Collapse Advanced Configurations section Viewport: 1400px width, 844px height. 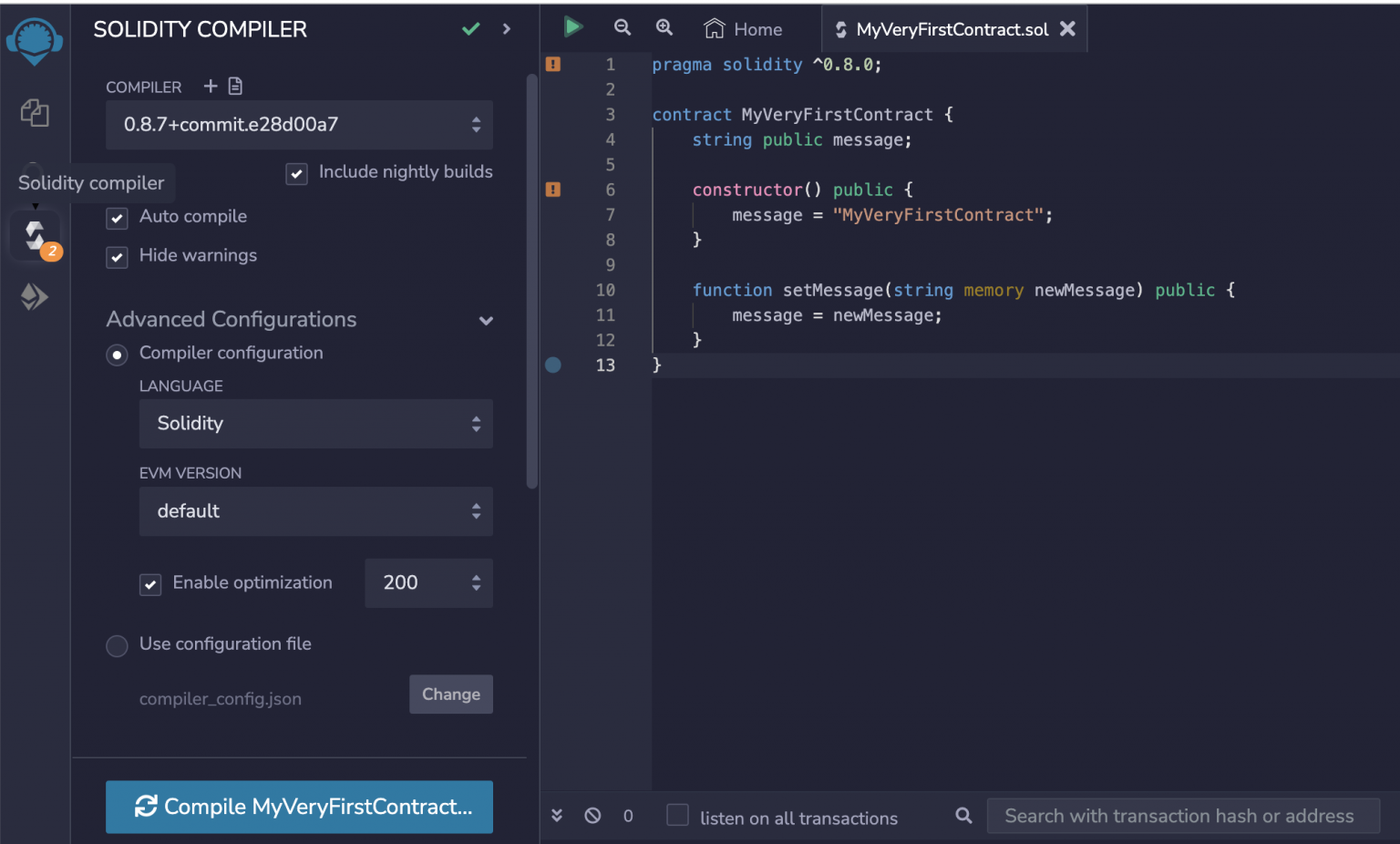click(486, 321)
